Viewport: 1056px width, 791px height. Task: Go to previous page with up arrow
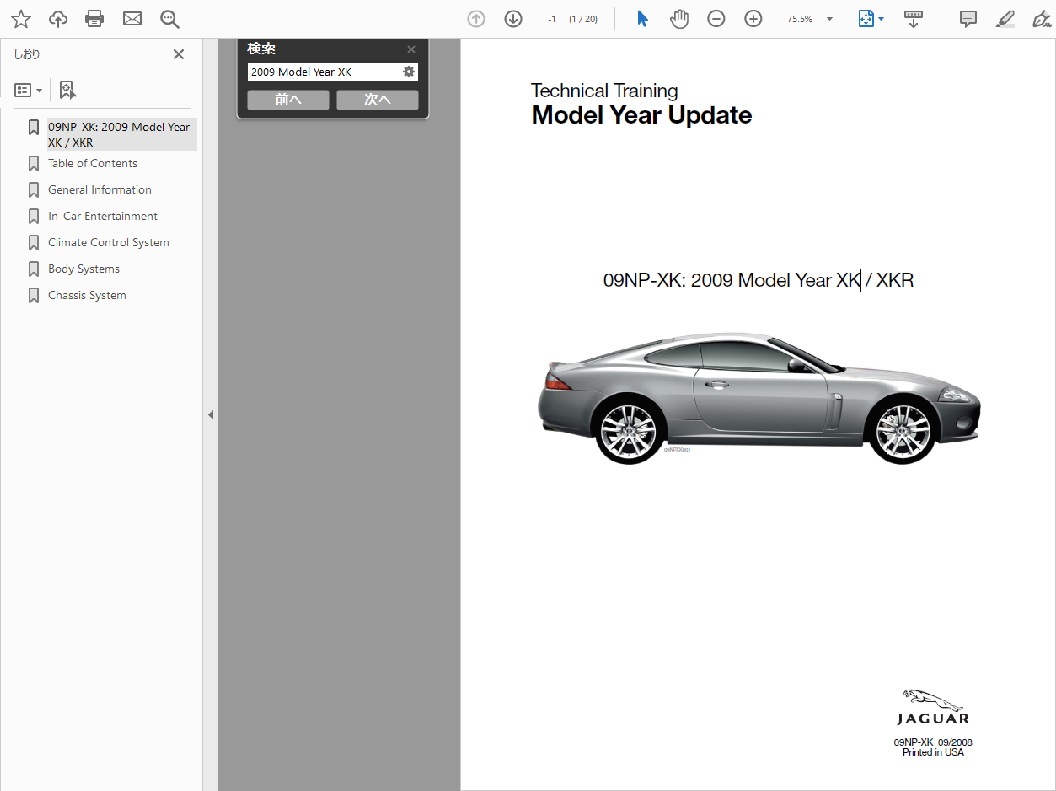476,19
